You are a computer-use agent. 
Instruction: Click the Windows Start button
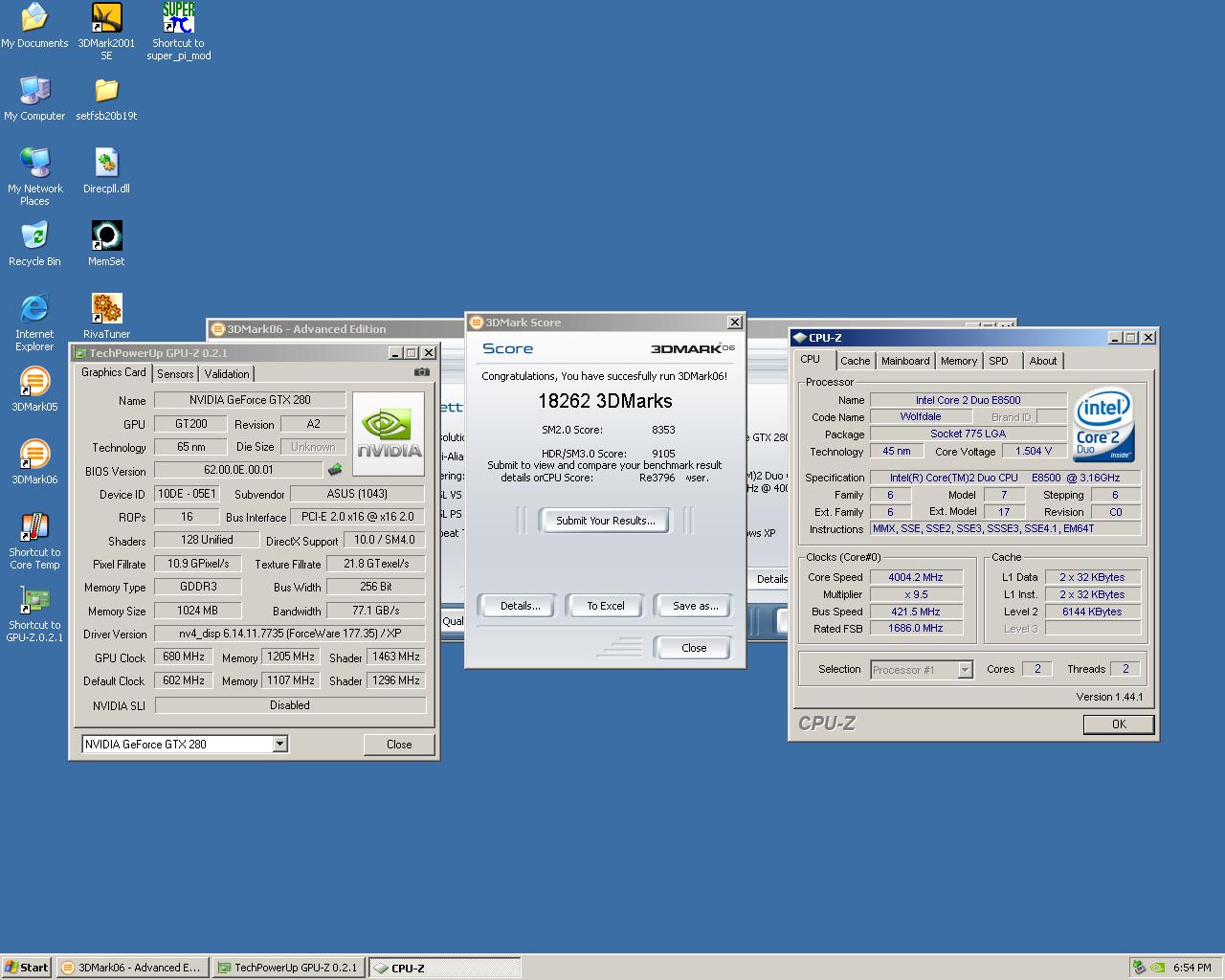point(27,968)
